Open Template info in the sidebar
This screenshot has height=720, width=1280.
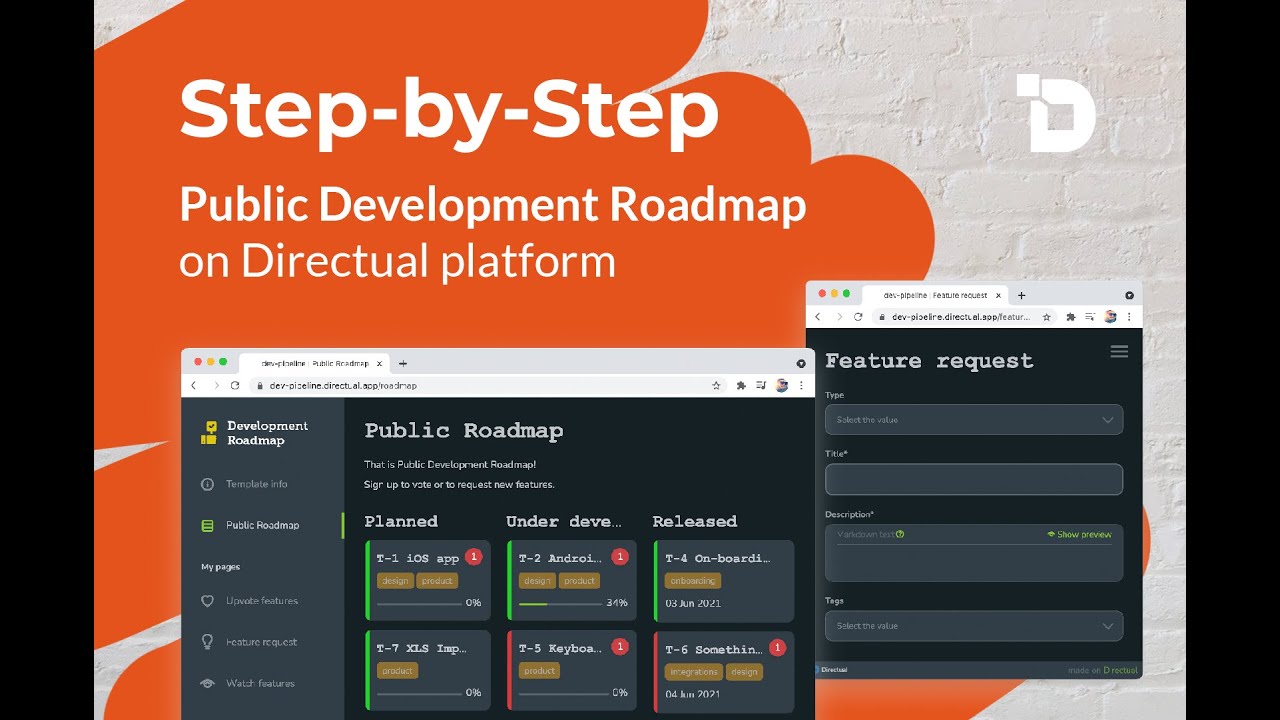point(256,484)
